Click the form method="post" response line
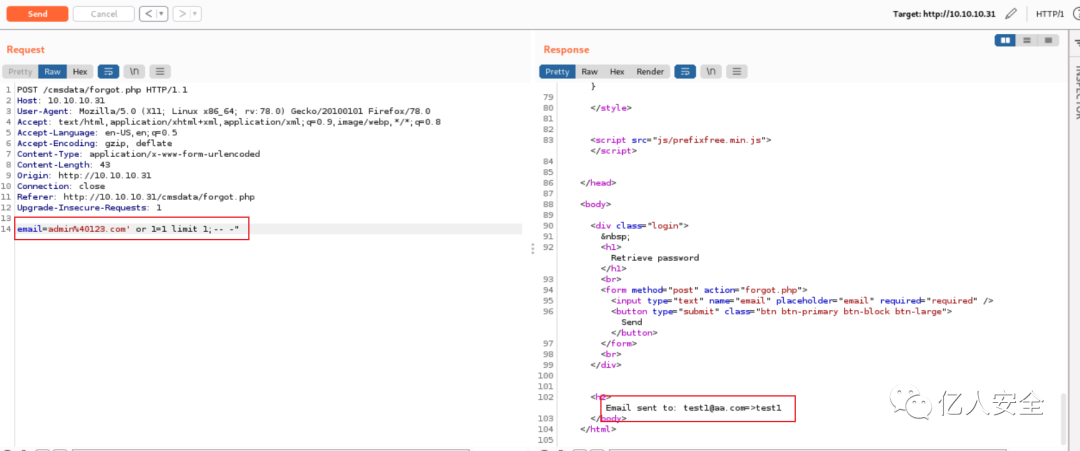Image resolution: width=1080 pixels, height=451 pixels. coord(703,290)
